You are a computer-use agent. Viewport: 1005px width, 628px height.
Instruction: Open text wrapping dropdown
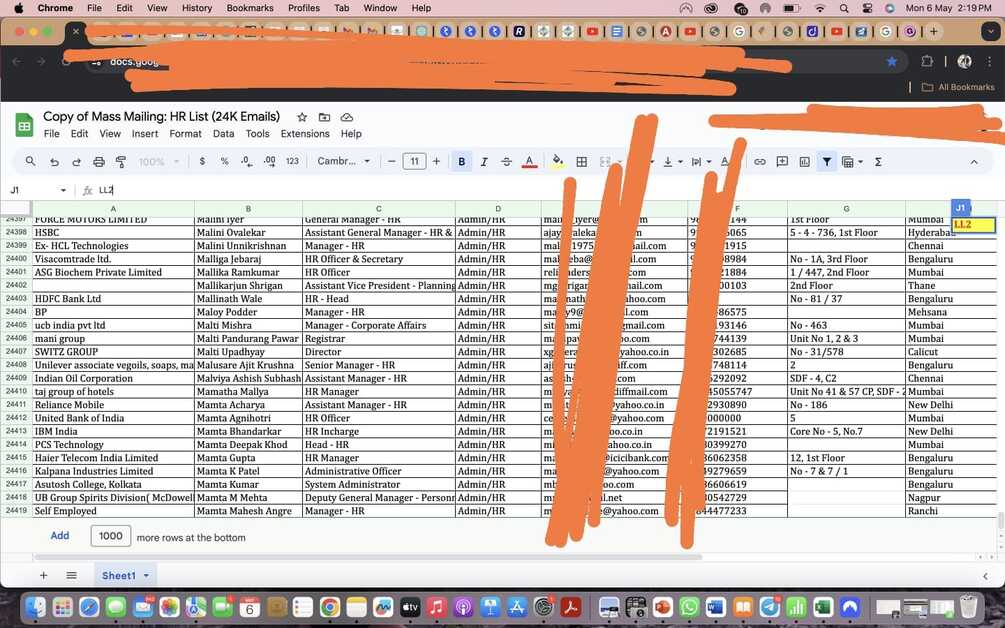701,162
